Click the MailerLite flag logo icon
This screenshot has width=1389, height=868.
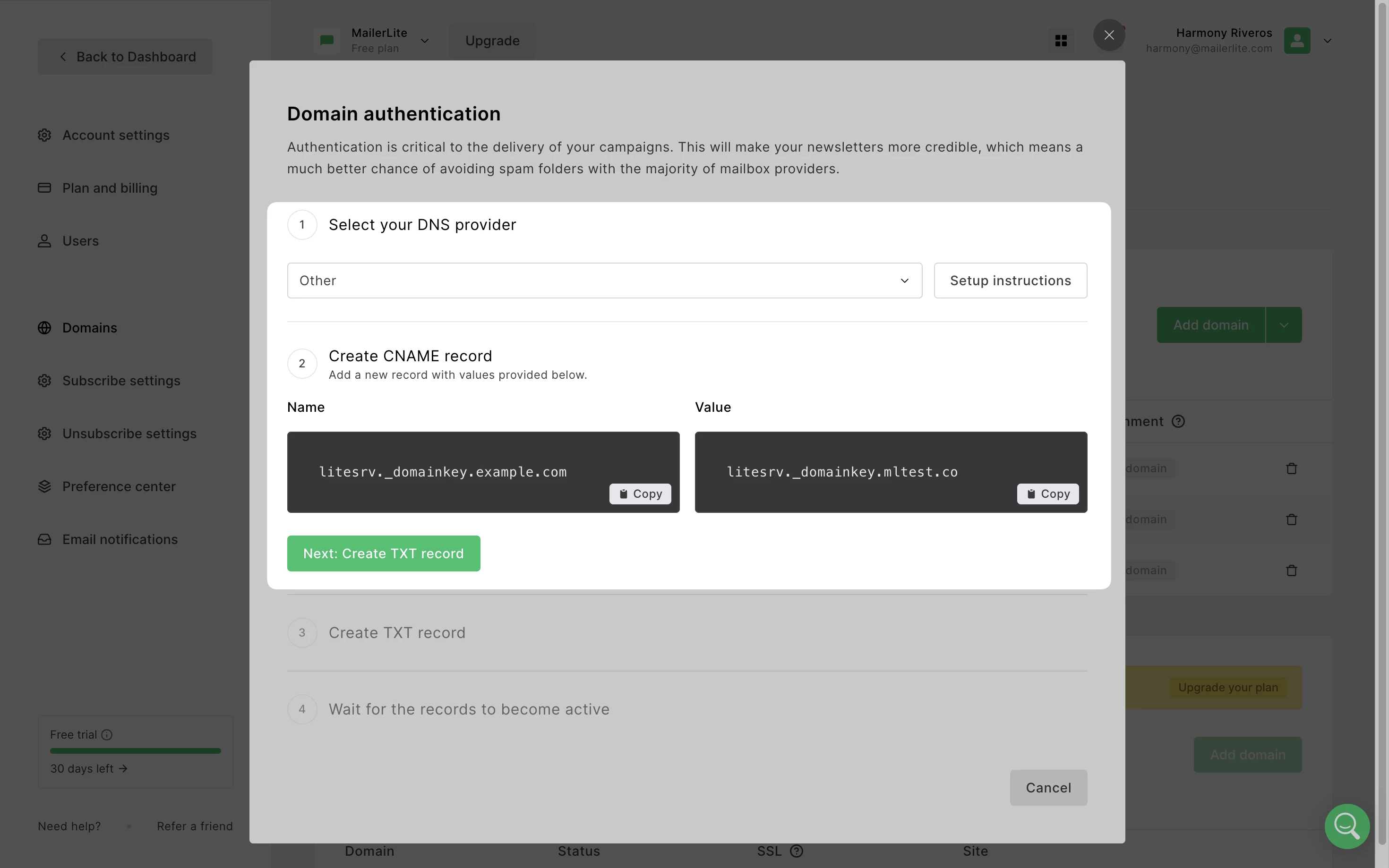tap(327, 40)
